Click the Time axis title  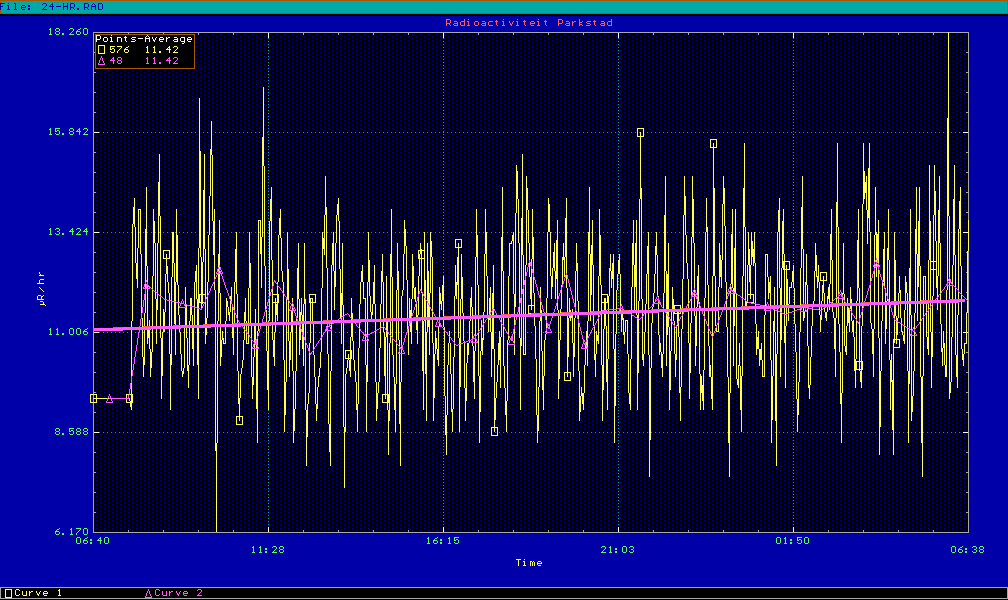[529, 563]
